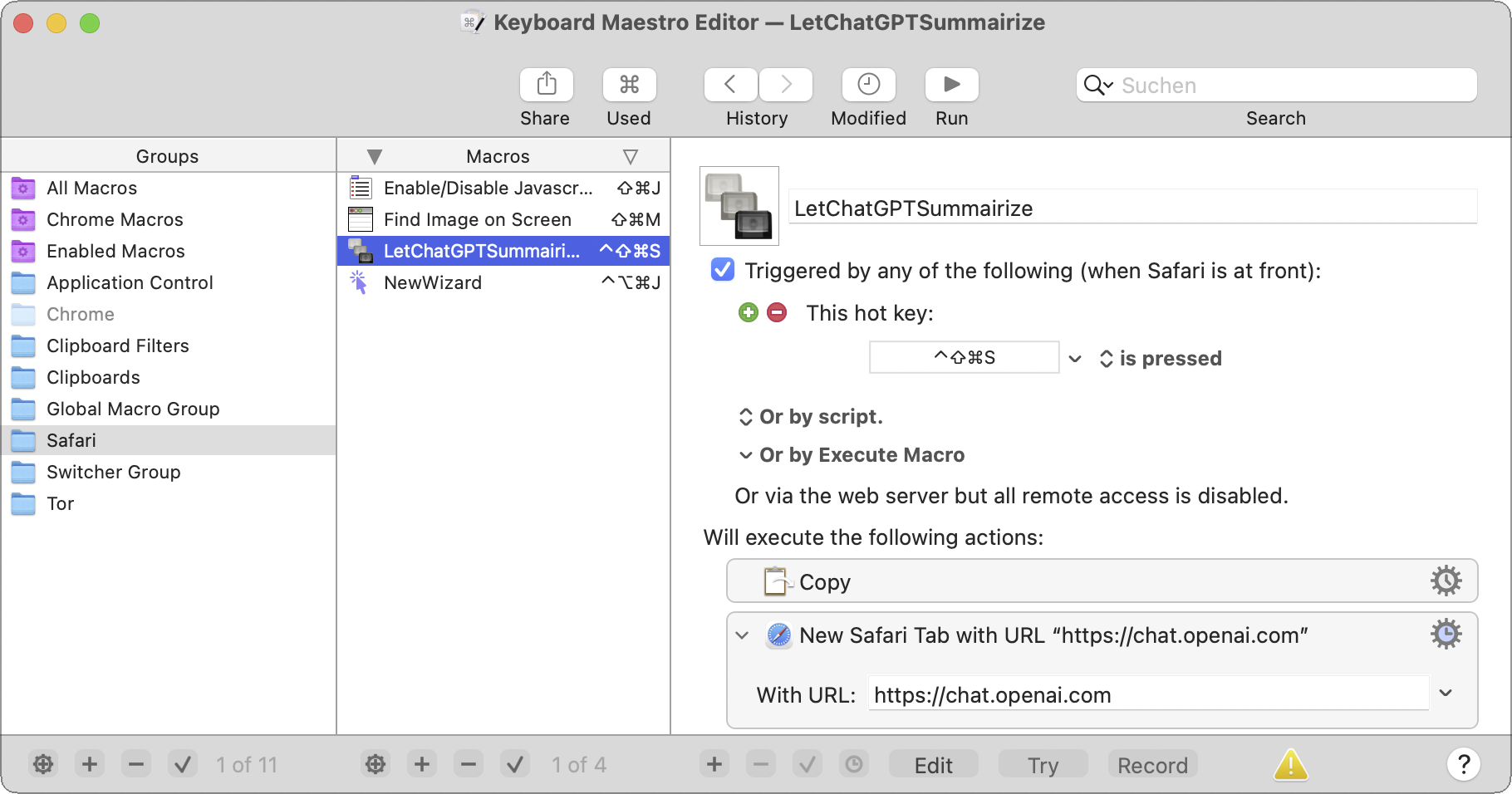Expand the Or by Execute Macro section
Image resolution: width=1512 pixels, height=794 pixels.
[x=745, y=455]
